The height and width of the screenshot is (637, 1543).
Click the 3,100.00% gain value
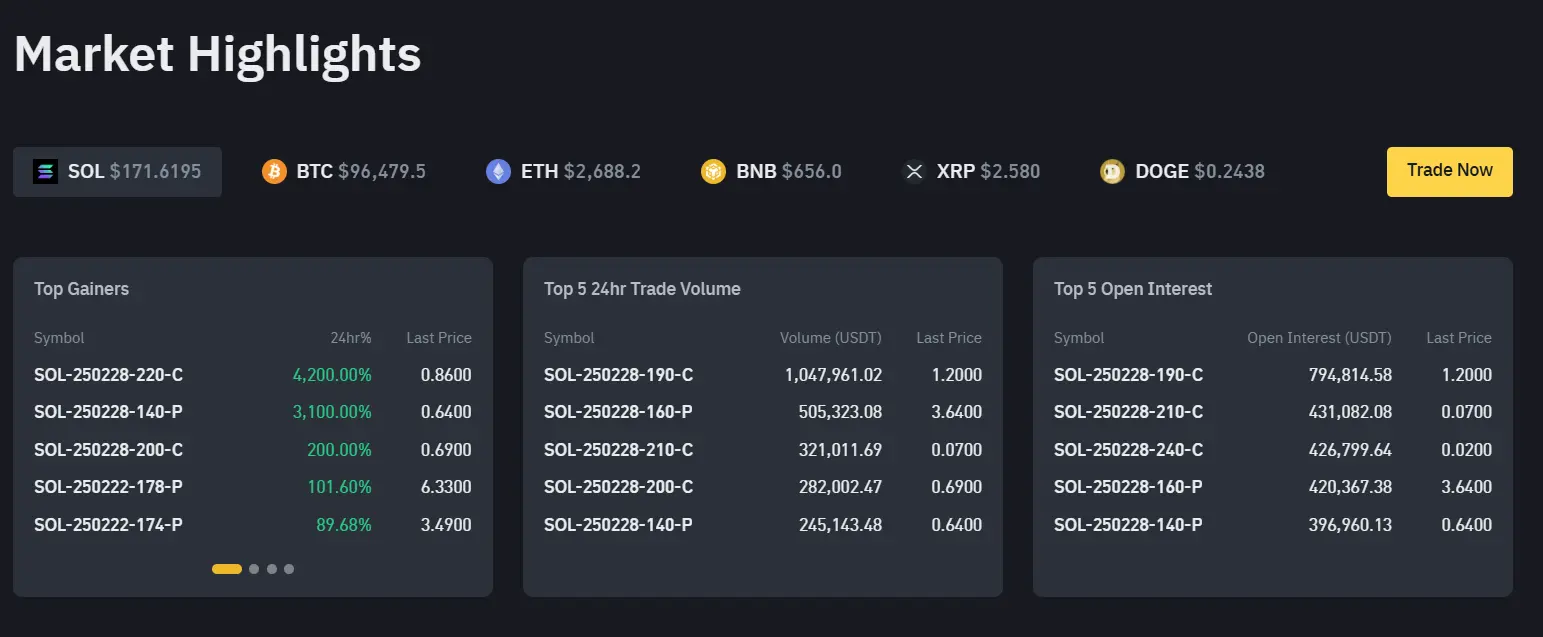click(x=332, y=412)
